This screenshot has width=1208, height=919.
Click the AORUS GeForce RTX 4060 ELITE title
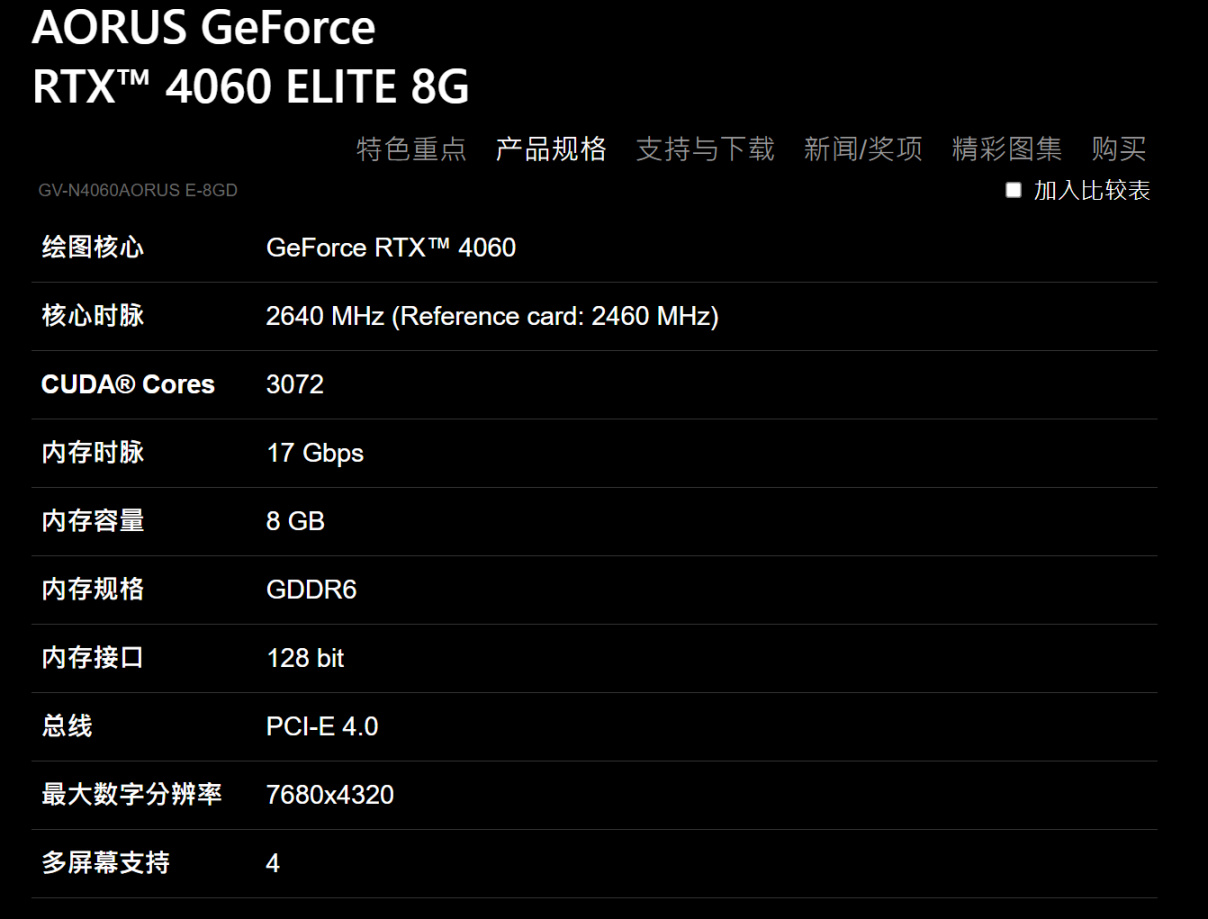250,57
